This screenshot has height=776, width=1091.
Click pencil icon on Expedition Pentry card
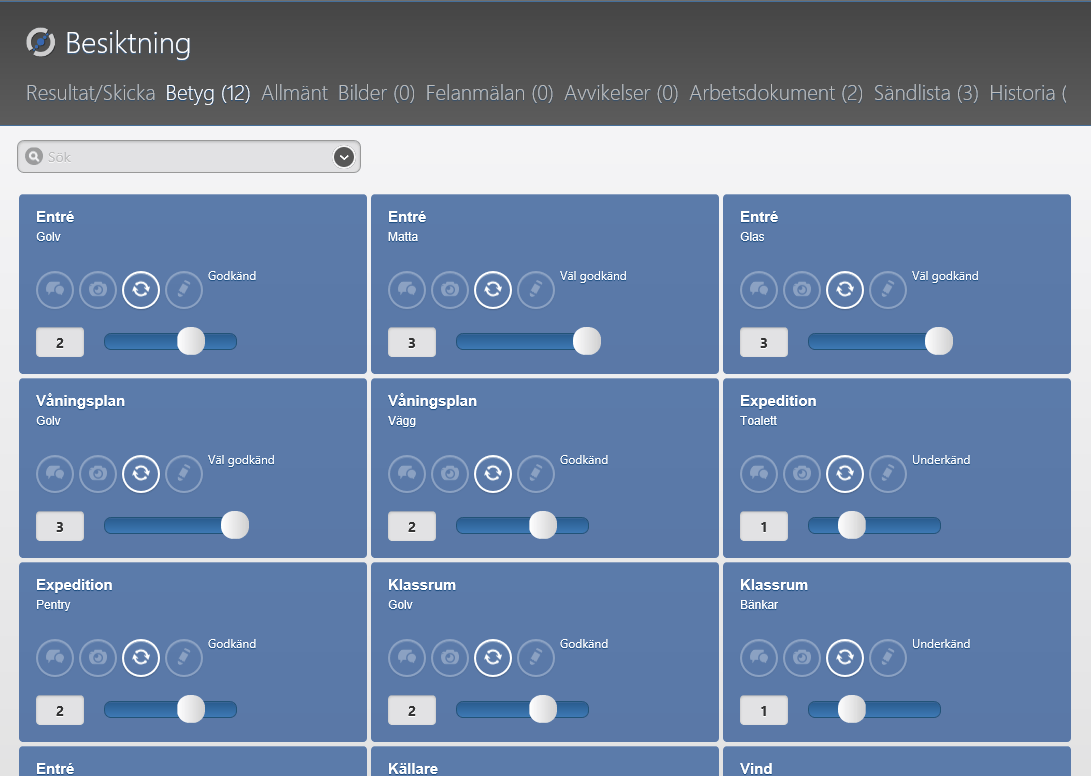184,658
